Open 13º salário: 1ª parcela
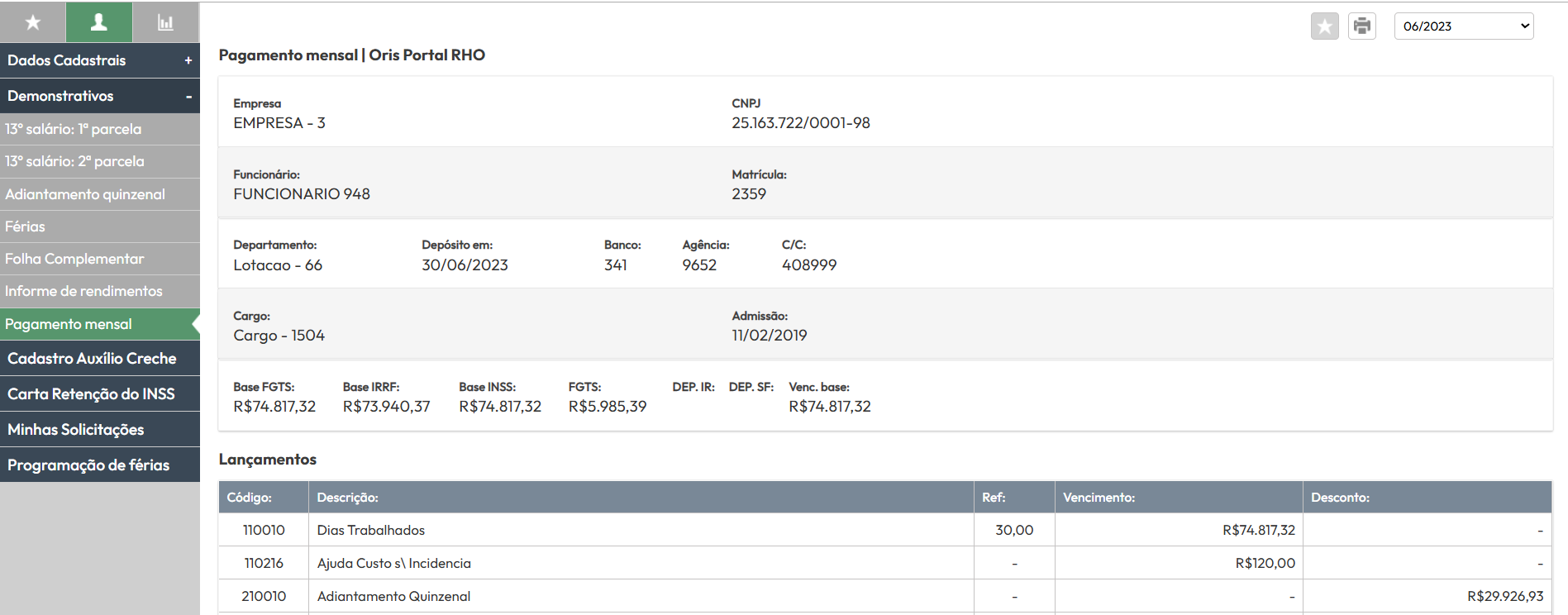 pos(100,129)
